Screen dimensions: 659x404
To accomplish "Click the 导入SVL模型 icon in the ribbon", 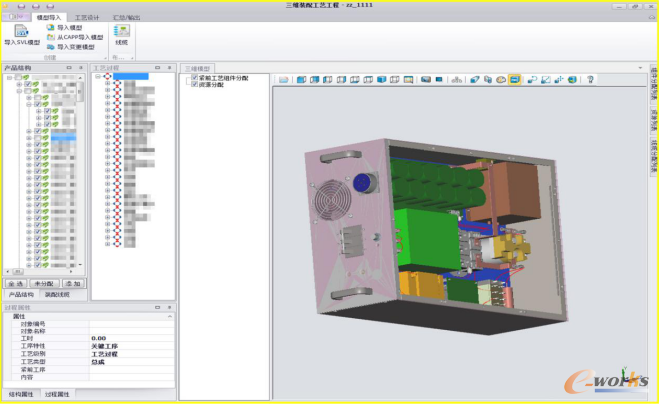I will click(x=21, y=32).
